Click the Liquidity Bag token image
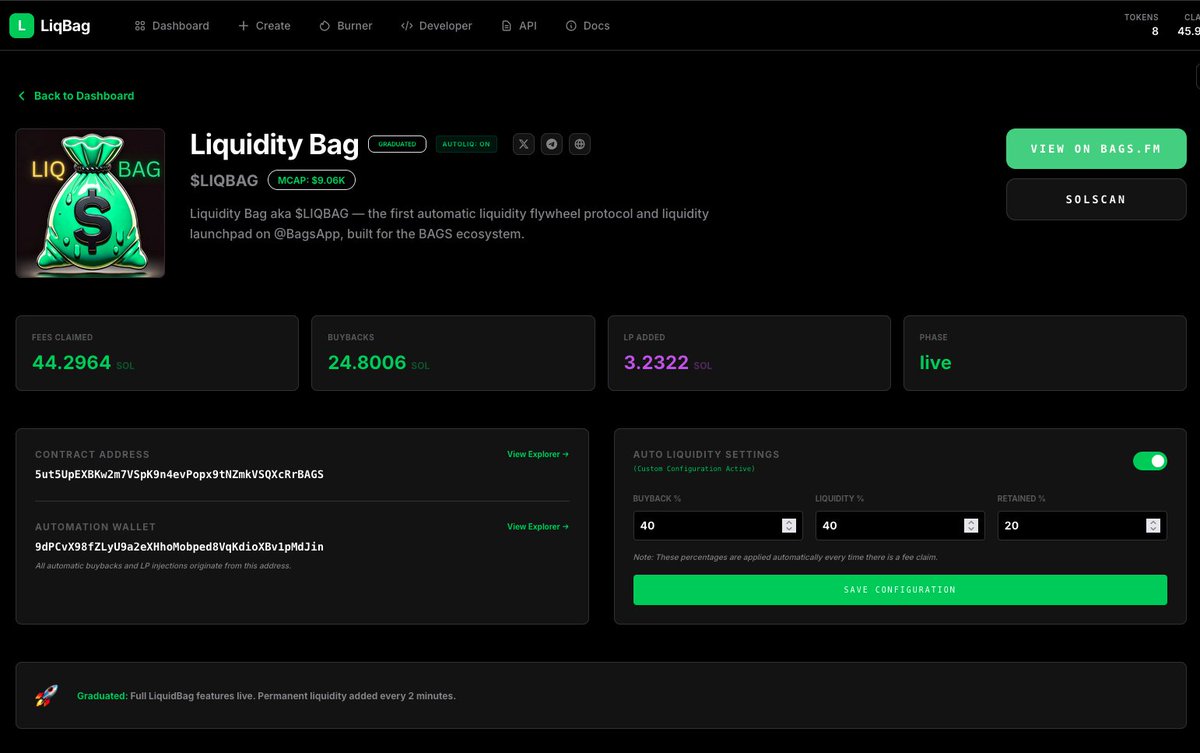1200x753 pixels. [90, 203]
